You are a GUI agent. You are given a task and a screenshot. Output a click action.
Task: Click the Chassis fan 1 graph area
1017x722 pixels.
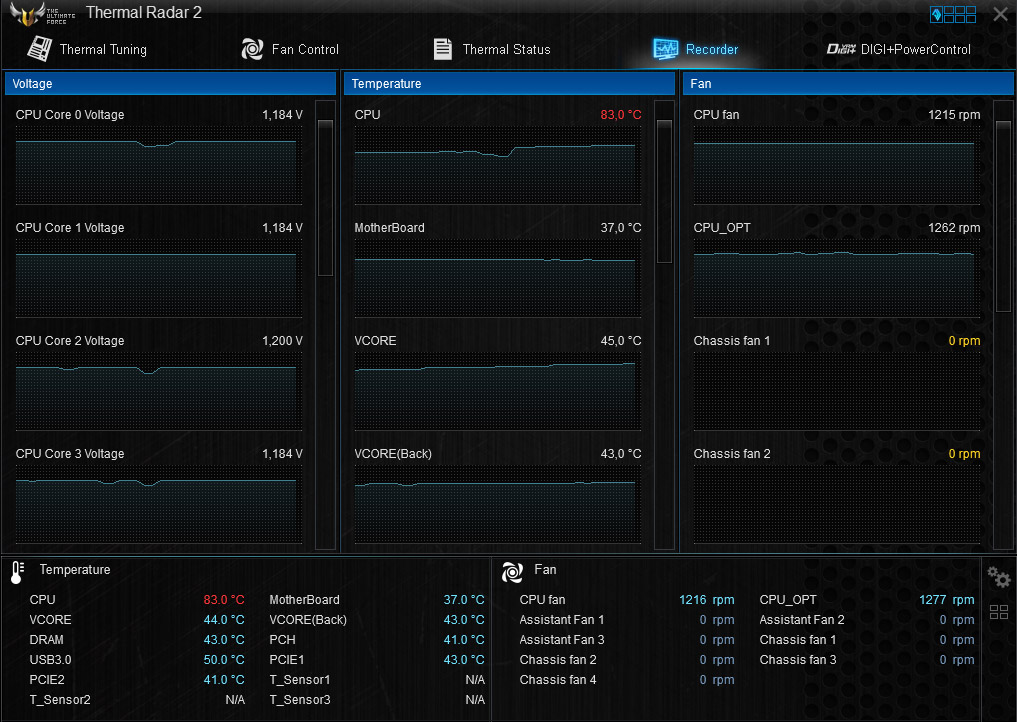(837, 391)
